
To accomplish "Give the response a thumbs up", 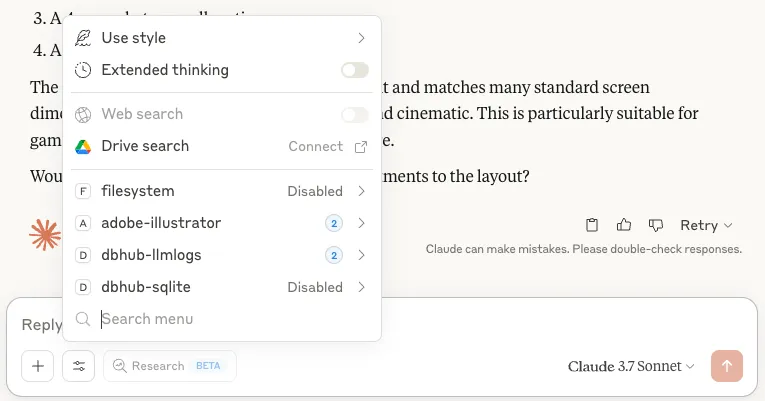I will tap(624, 225).
